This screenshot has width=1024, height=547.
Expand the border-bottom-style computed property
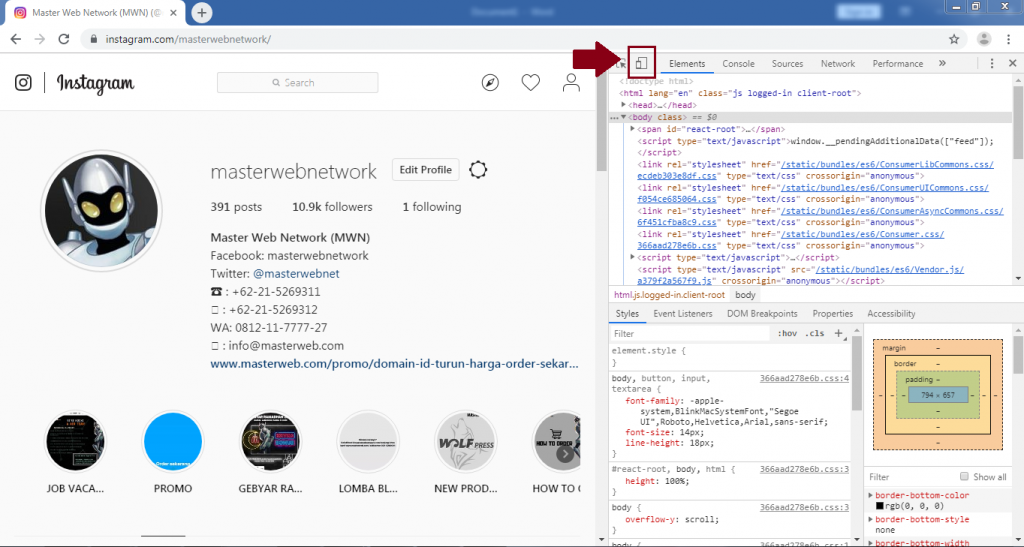click(871, 520)
